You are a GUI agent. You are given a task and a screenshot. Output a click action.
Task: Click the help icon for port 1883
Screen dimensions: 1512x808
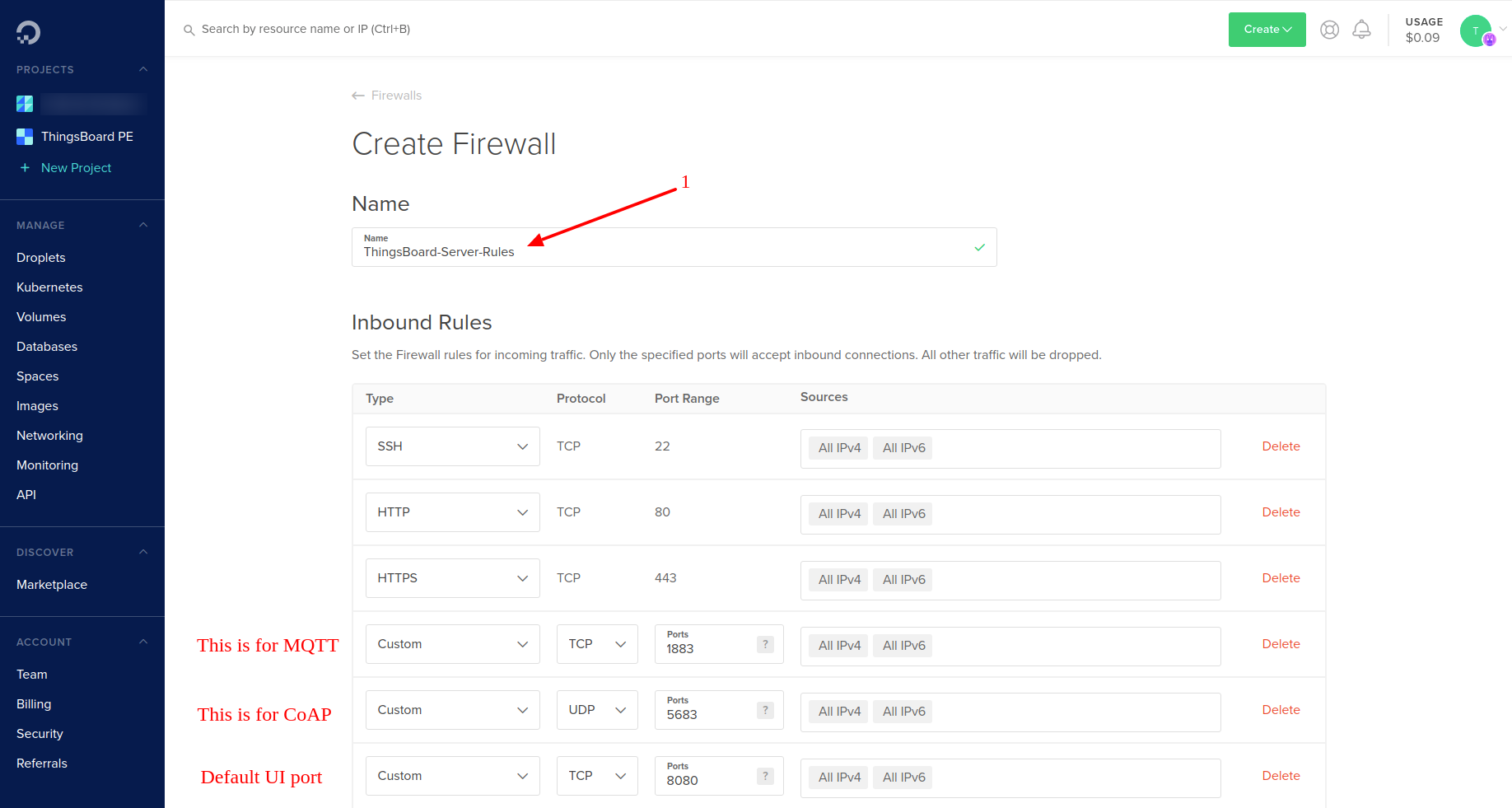765,644
